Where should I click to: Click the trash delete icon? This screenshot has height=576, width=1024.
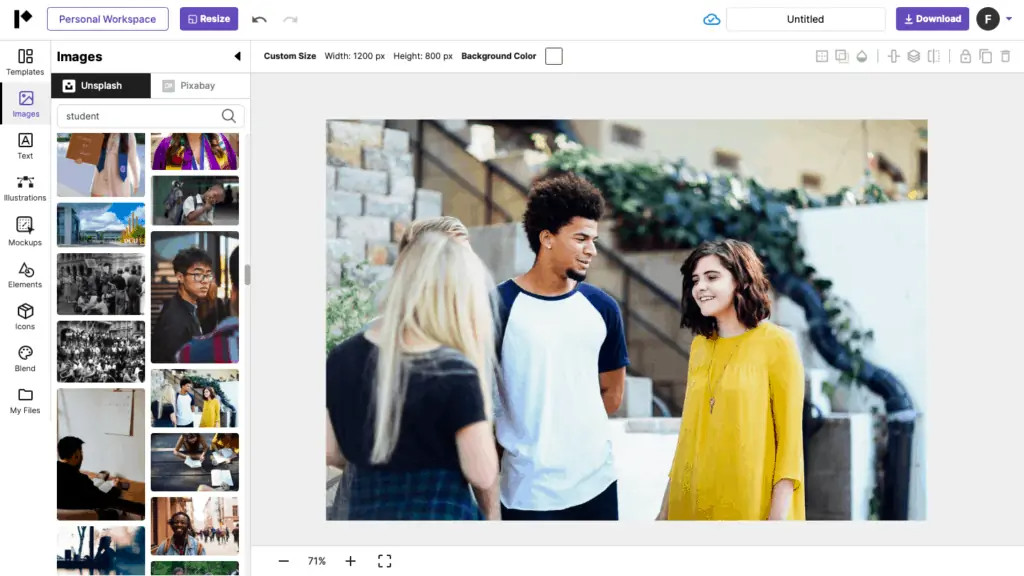pos(1005,57)
